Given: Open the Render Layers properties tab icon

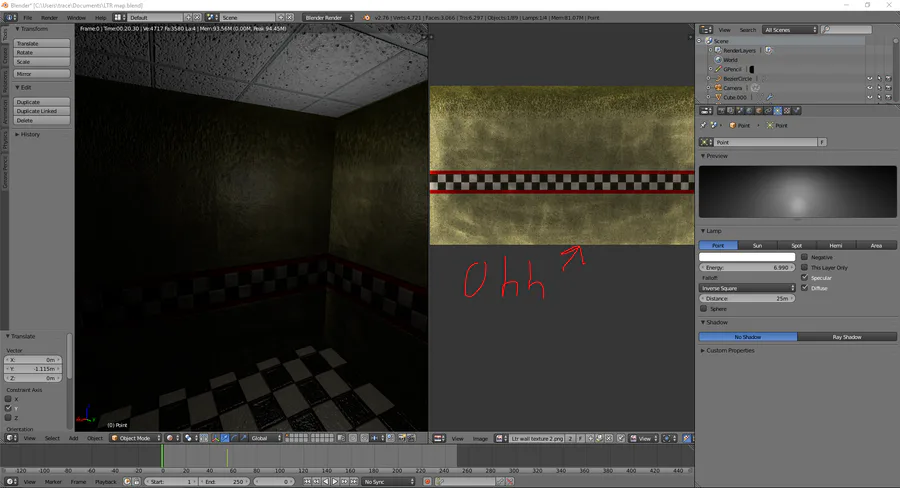Looking at the screenshot, I should click(730, 111).
